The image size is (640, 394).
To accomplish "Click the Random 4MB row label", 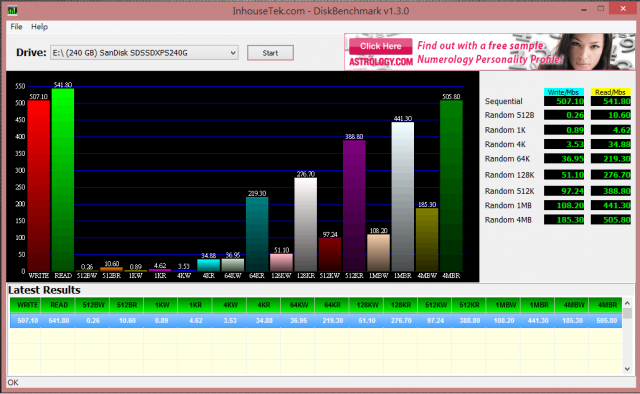I will click(508, 220).
